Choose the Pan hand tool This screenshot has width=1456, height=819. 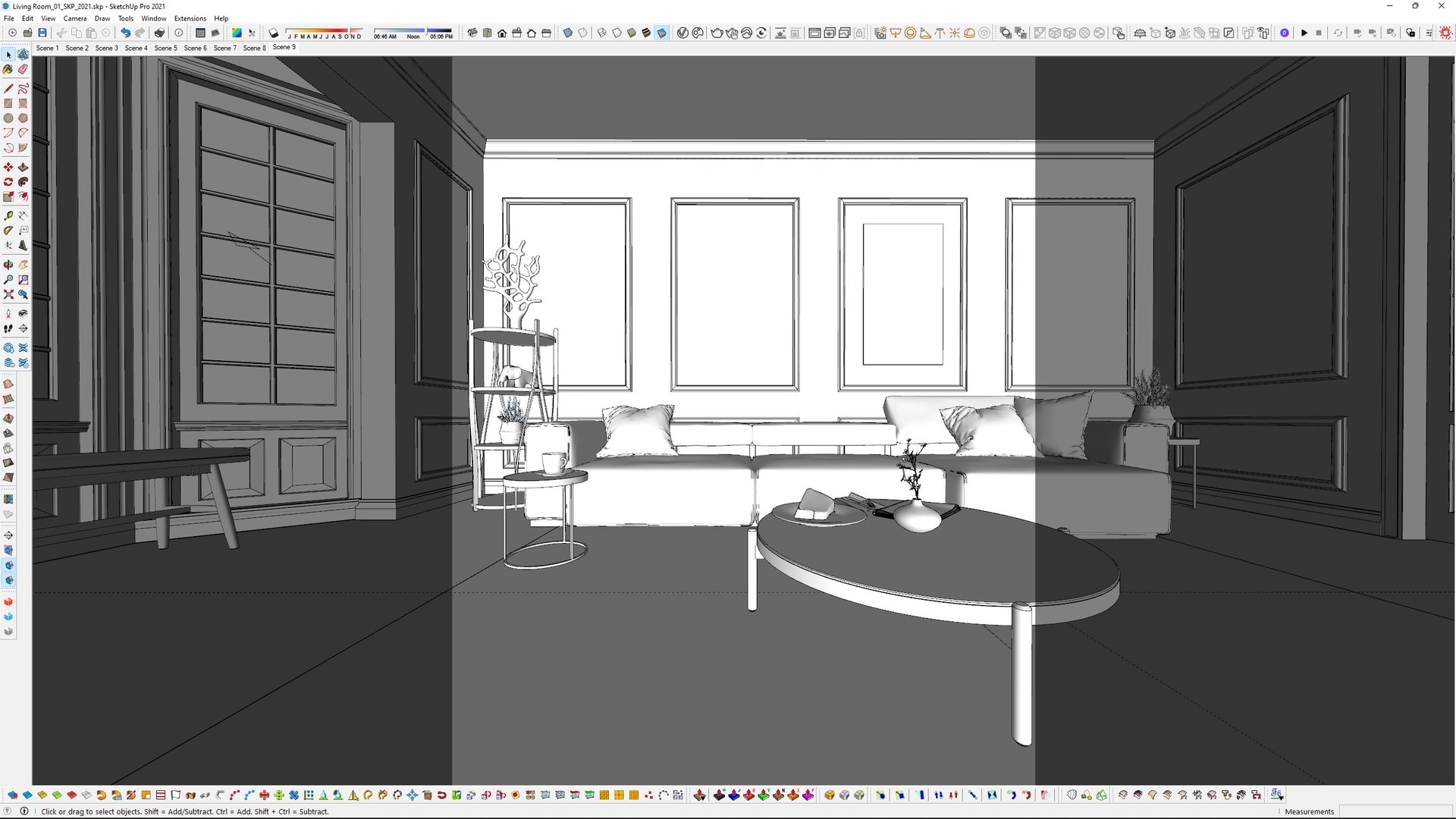24,265
